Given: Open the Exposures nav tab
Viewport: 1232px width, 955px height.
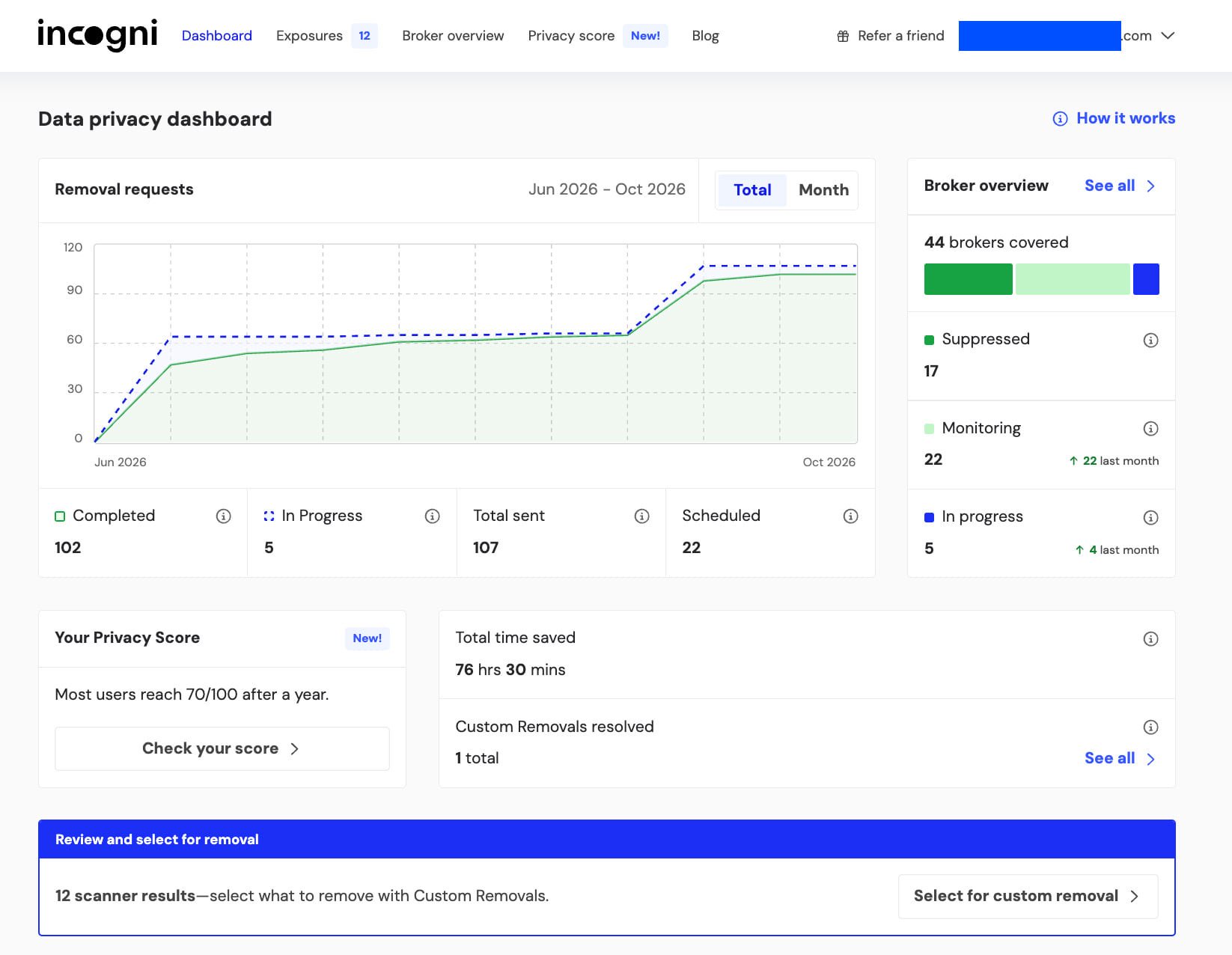Looking at the screenshot, I should (x=309, y=36).
